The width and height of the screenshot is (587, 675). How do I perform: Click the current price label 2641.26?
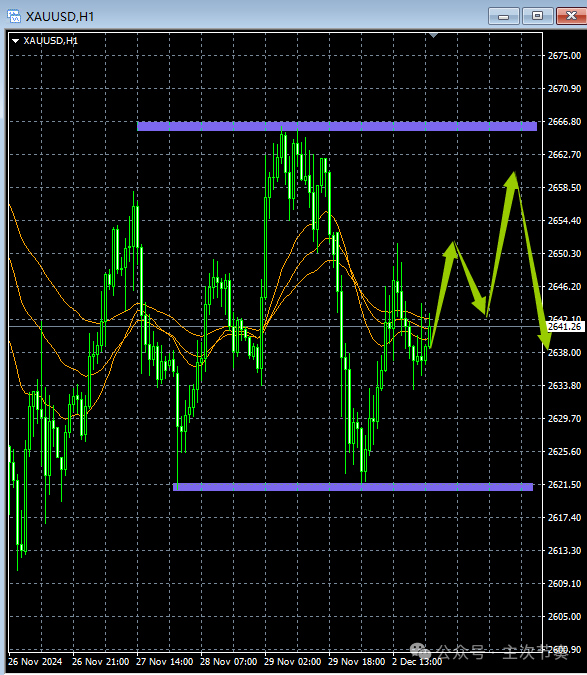click(x=564, y=327)
